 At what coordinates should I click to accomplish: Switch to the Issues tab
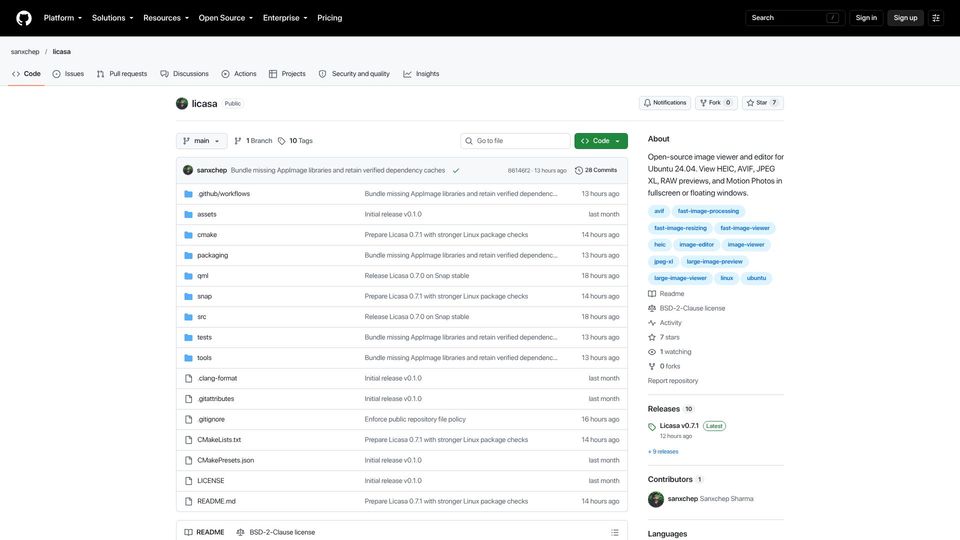tap(68, 73)
